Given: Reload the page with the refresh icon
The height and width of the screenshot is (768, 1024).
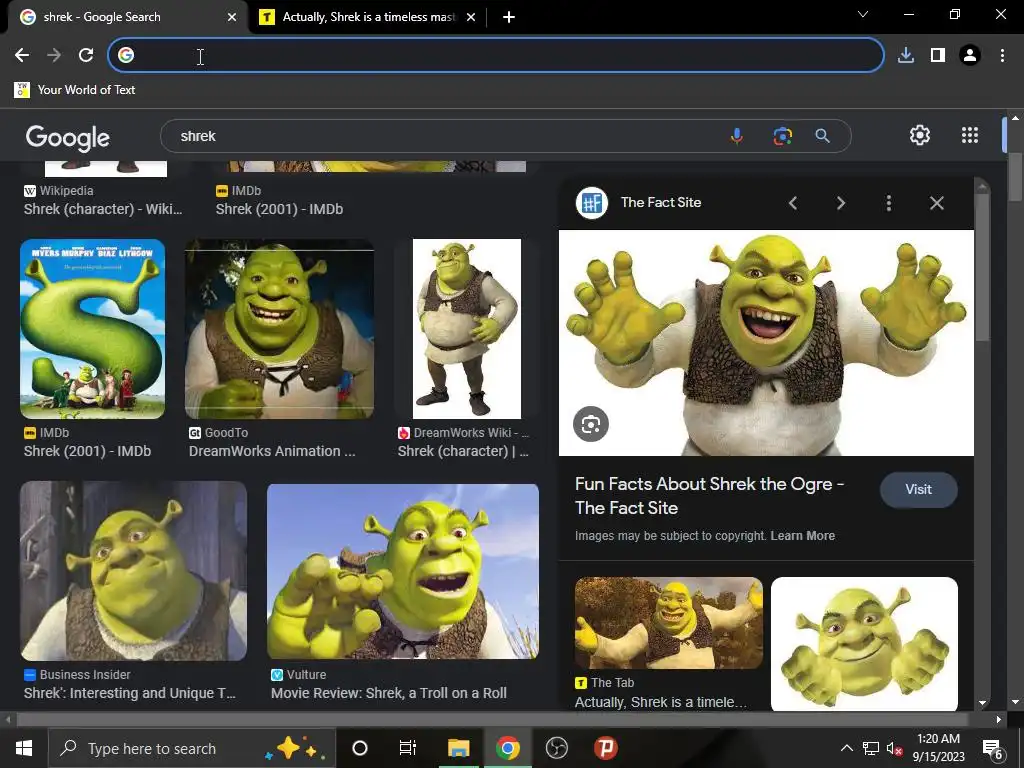Looking at the screenshot, I should pos(86,56).
